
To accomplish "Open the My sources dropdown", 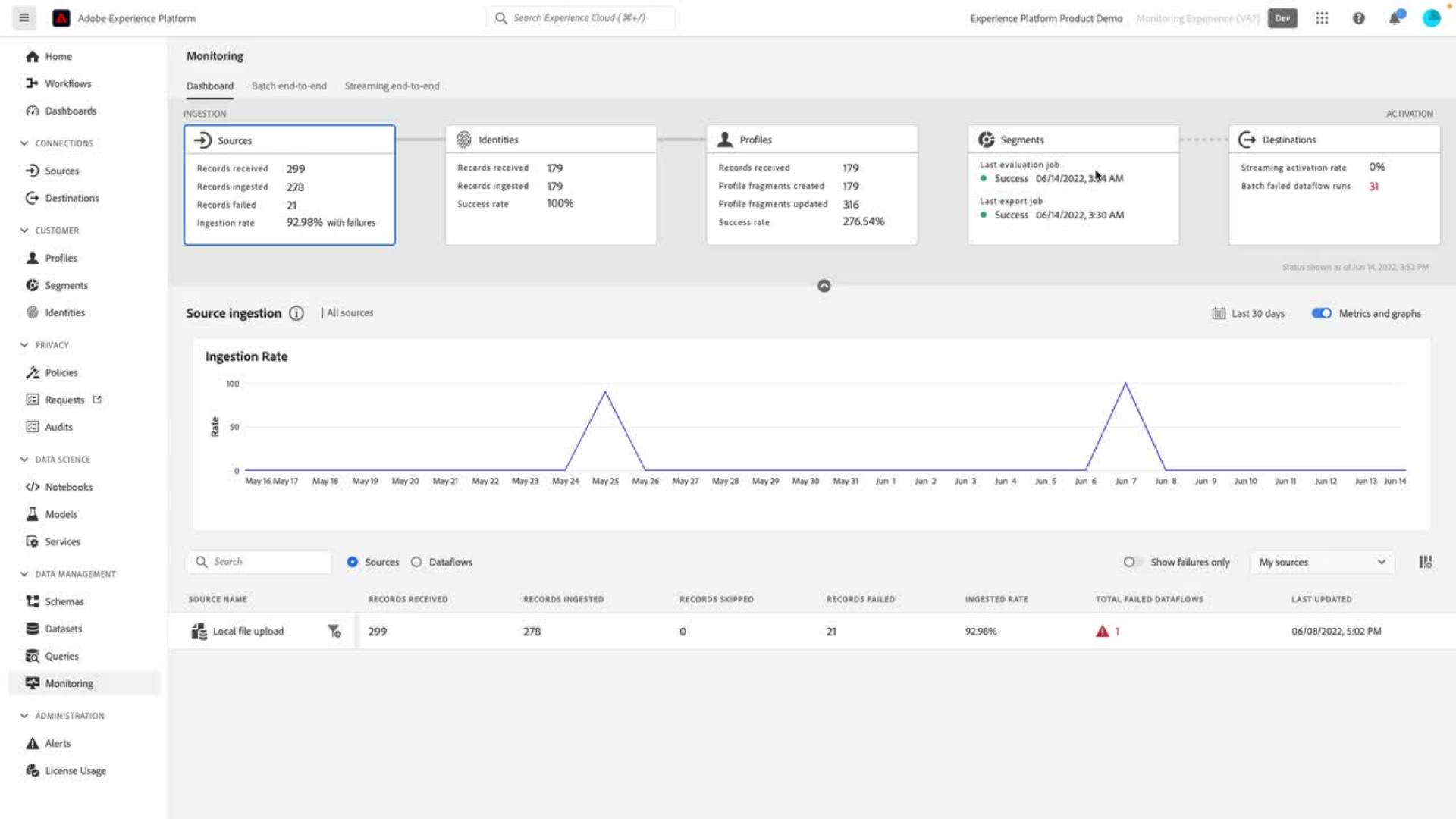I will click(x=1322, y=562).
